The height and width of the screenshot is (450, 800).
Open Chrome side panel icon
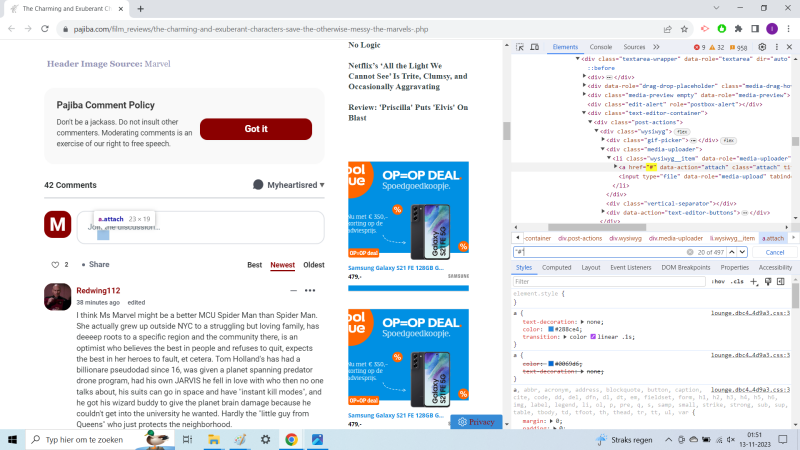pos(755,29)
